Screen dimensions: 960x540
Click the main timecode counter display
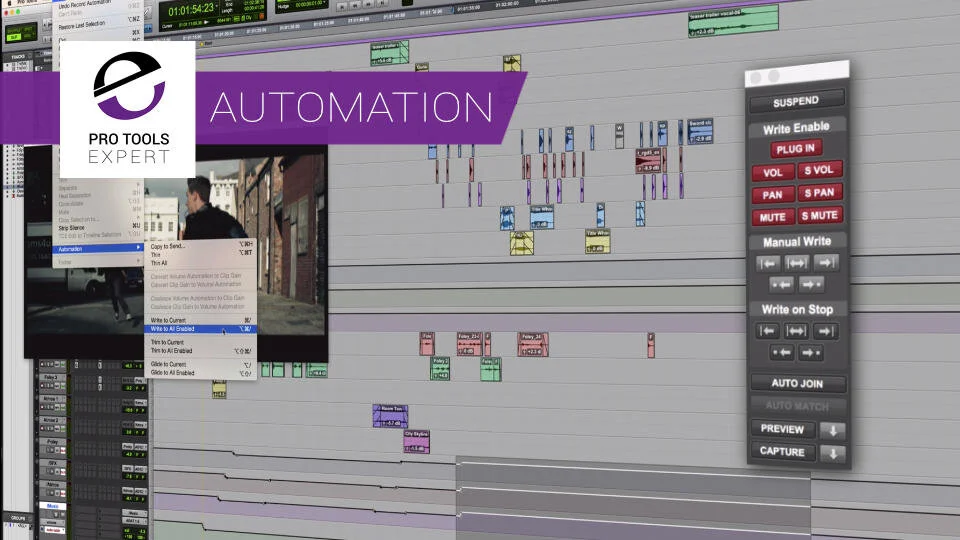click(191, 10)
